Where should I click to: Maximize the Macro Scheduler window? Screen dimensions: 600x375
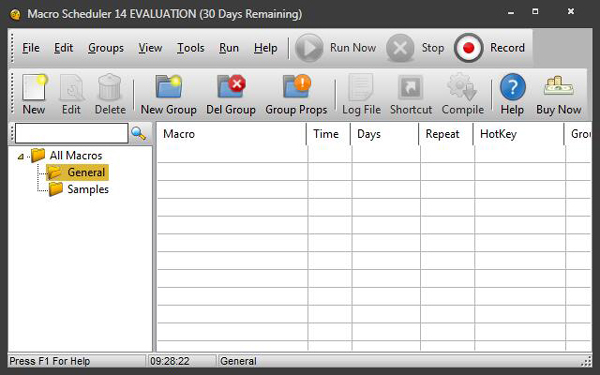coord(535,11)
